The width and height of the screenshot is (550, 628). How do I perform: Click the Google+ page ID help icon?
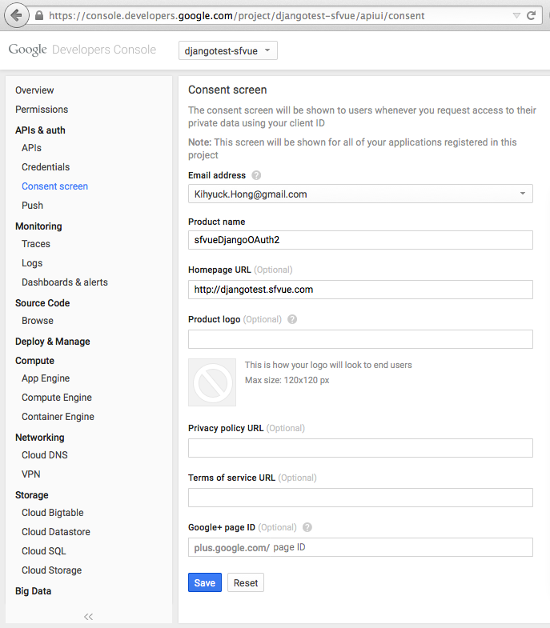(307, 527)
